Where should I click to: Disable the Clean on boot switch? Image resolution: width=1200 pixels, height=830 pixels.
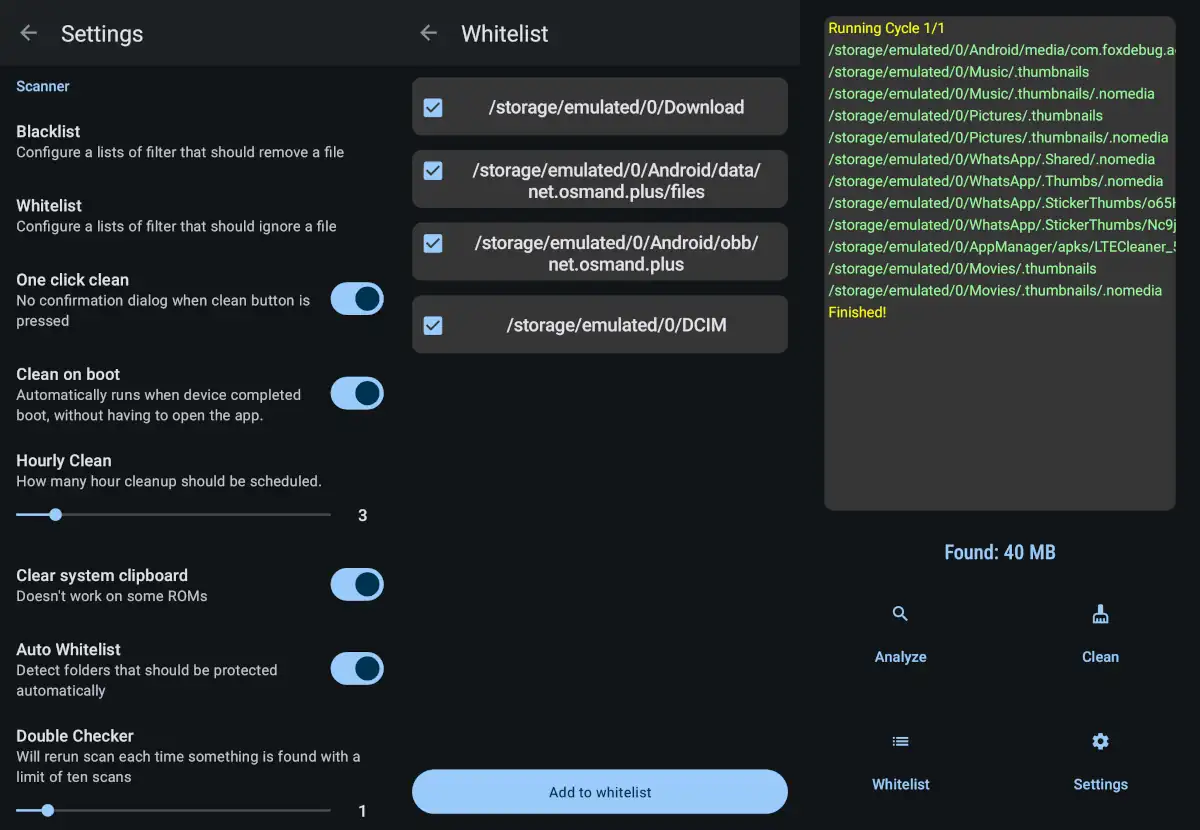[357, 393]
